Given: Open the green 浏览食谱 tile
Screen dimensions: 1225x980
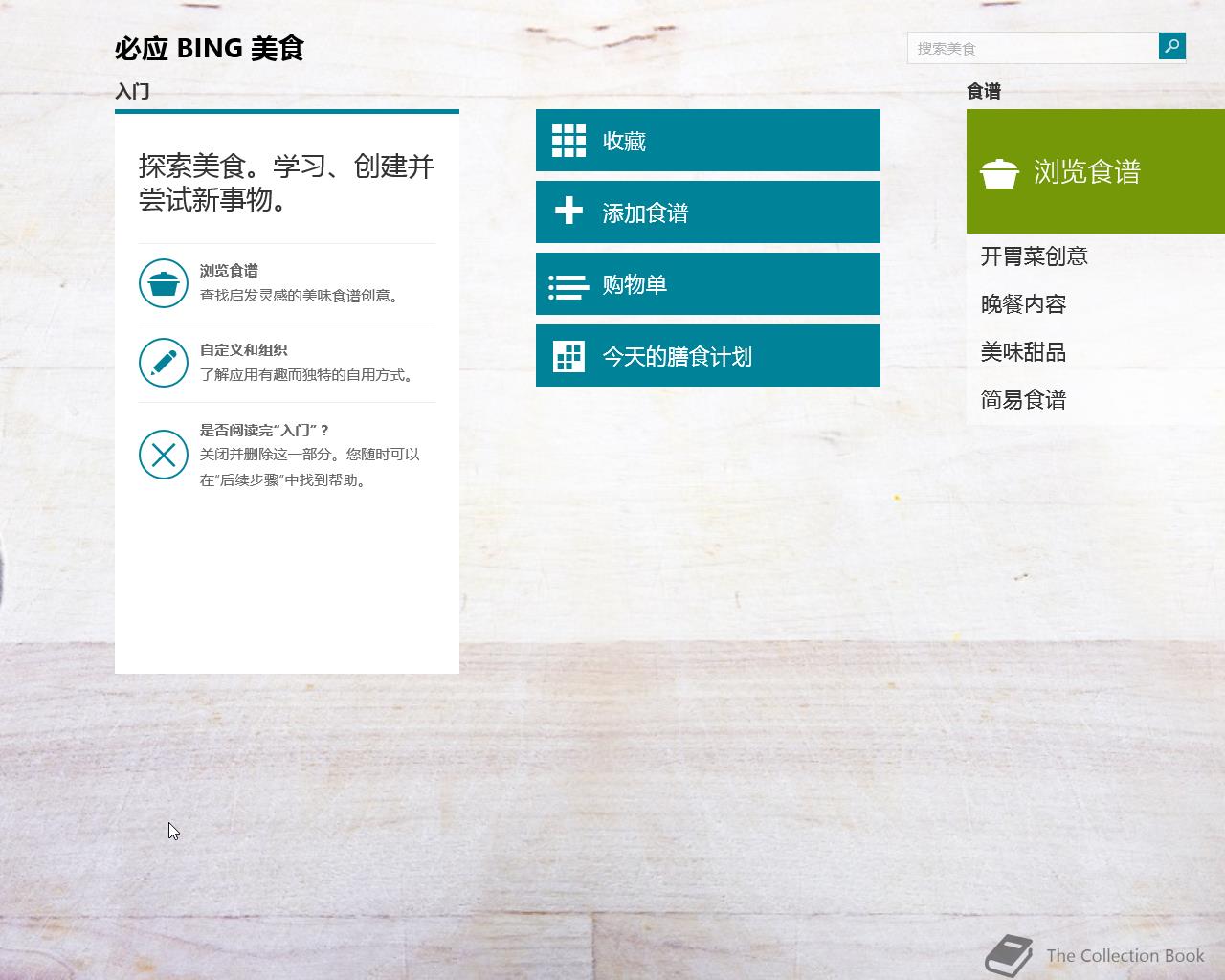Looking at the screenshot, I should click(1096, 171).
